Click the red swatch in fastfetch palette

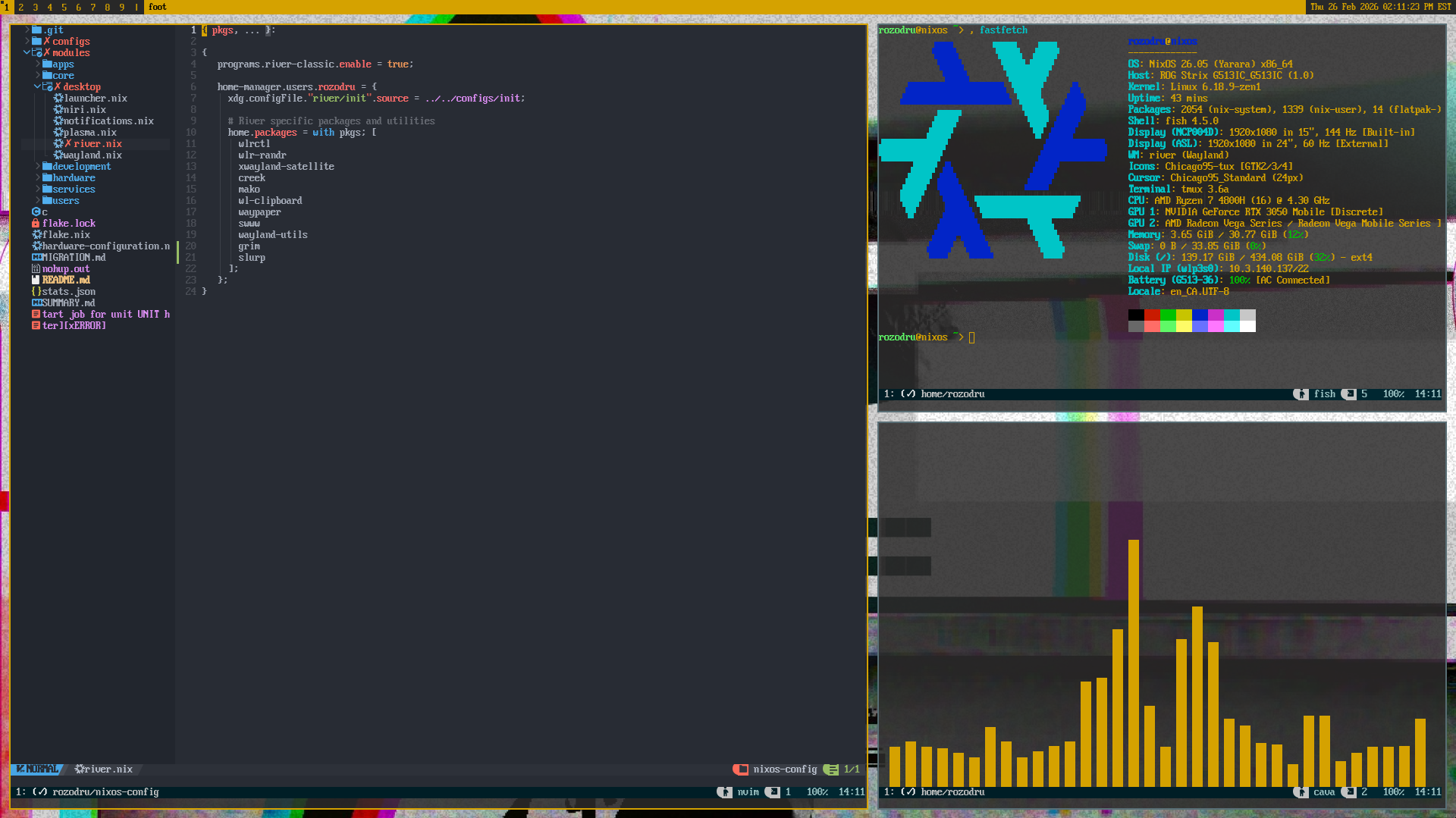[x=1152, y=315]
